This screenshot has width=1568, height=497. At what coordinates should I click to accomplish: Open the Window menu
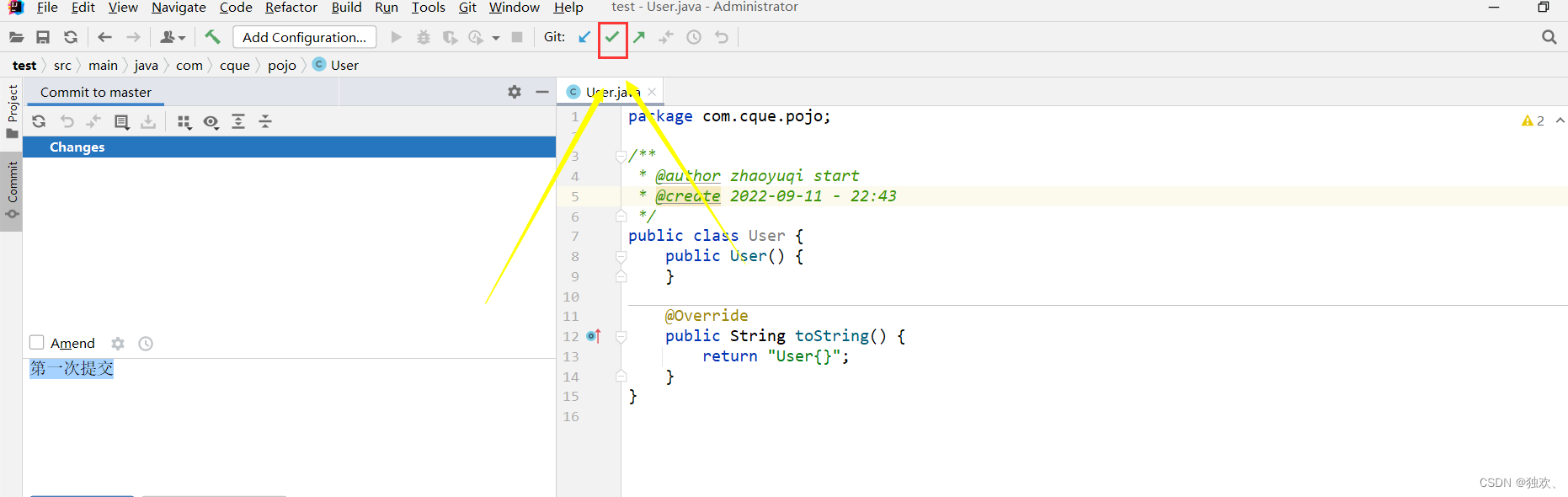(515, 8)
